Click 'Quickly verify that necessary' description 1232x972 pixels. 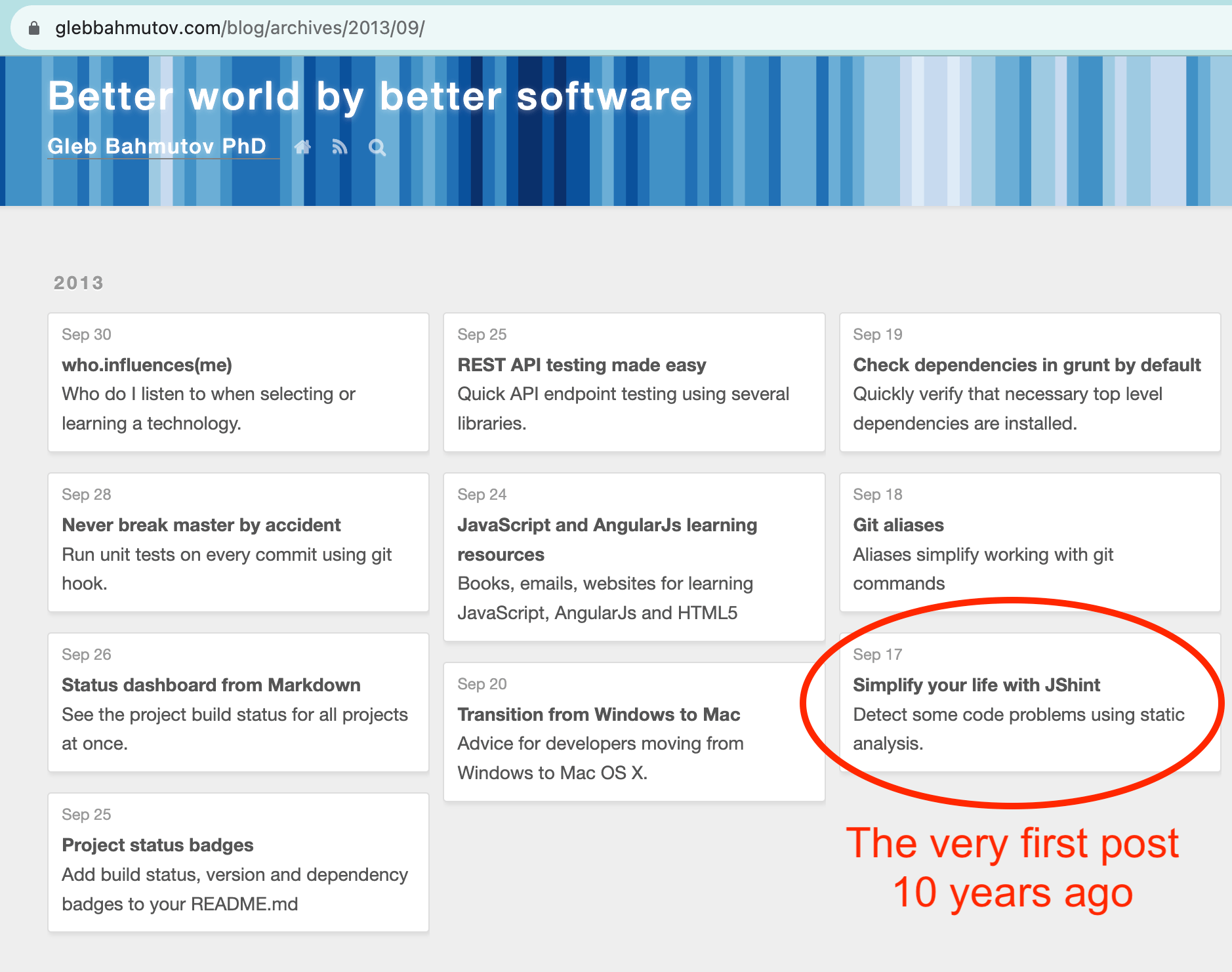click(x=1008, y=409)
